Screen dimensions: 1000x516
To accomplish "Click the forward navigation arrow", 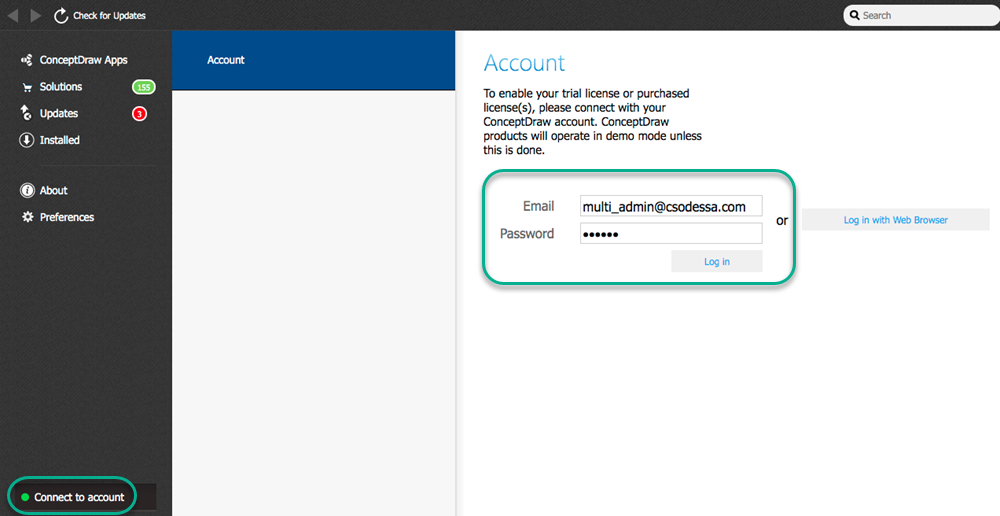I will 36,15.
